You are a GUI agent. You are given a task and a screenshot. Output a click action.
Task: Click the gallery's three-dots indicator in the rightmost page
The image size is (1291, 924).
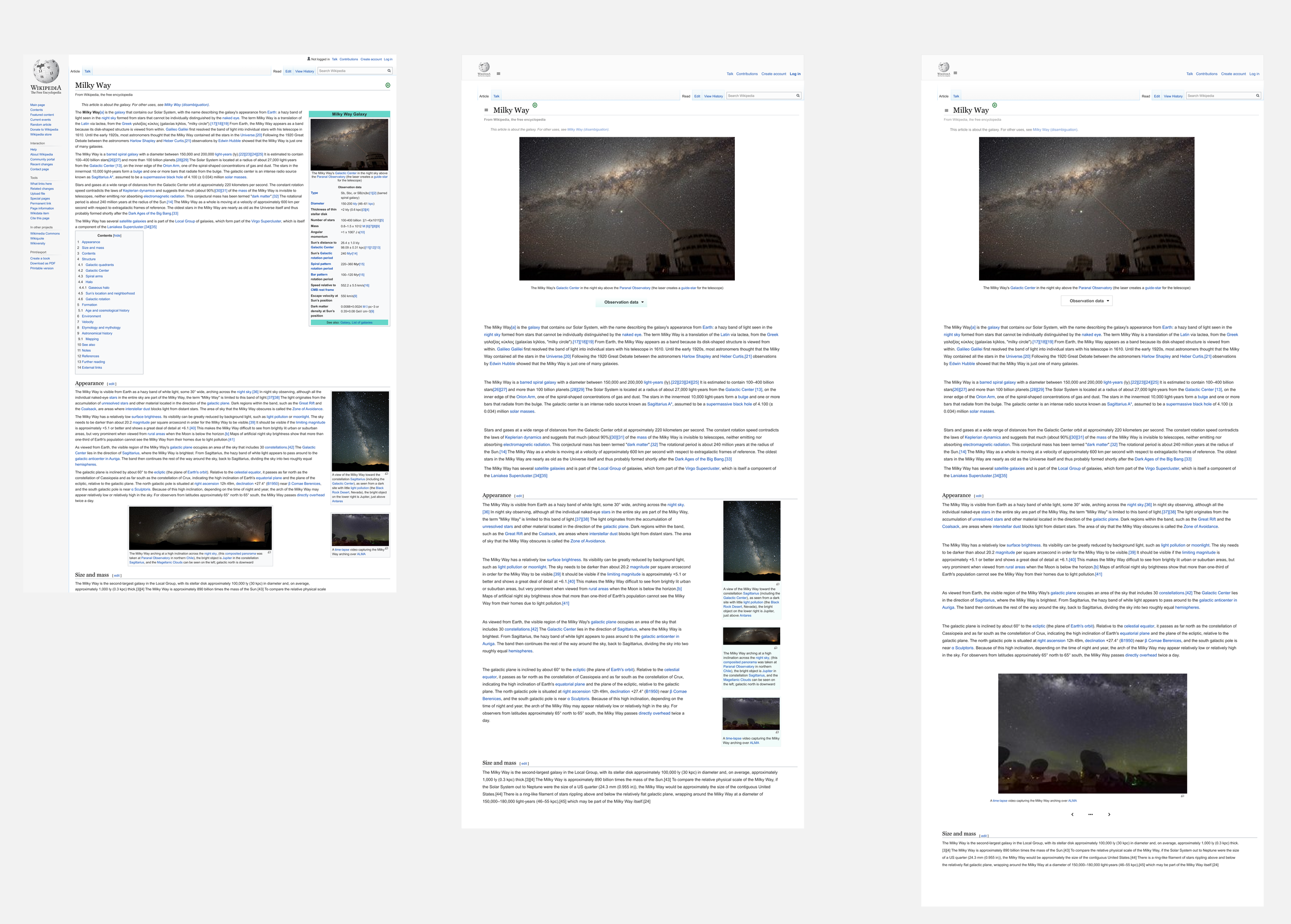point(1090,814)
